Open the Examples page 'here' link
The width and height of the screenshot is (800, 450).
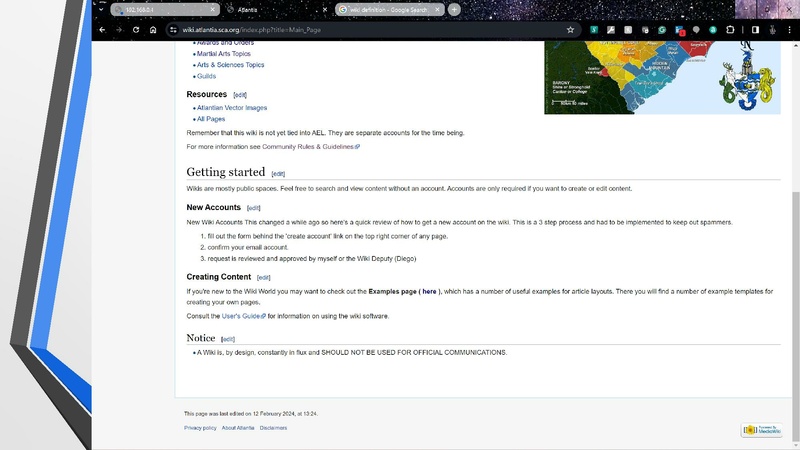(429, 292)
